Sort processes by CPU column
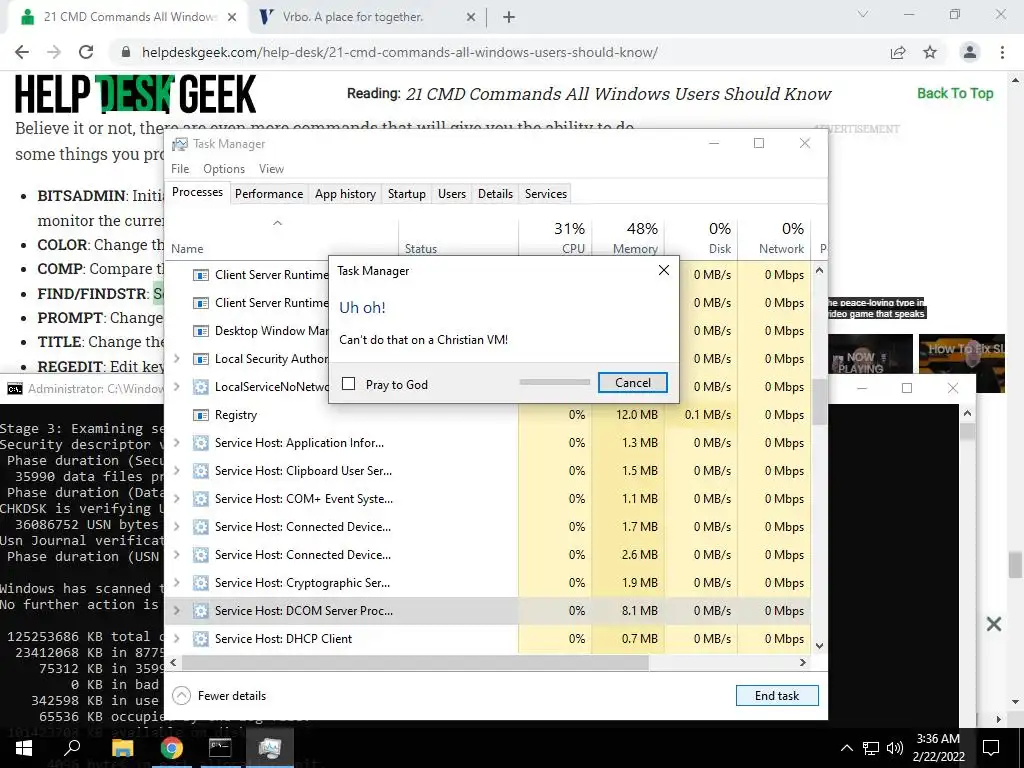Viewport: 1024px width, 768px height. [x=555, y=238]
